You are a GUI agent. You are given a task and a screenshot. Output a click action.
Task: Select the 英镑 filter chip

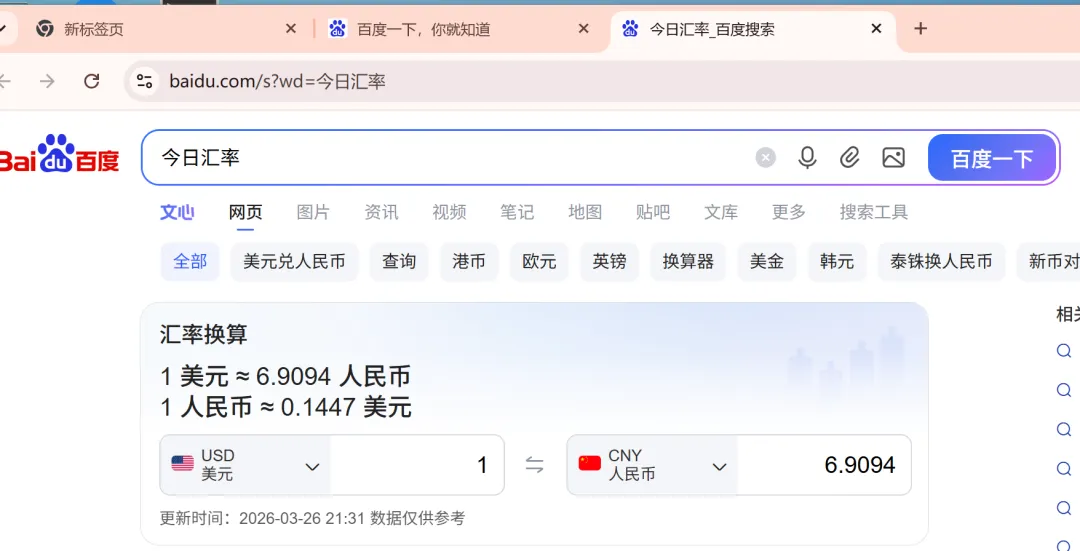[610, 262]
